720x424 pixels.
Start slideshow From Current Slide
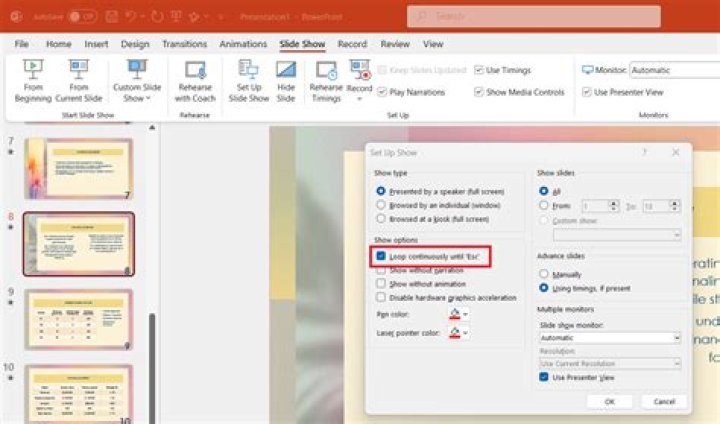pyautogui.click(x=79, y=81)
